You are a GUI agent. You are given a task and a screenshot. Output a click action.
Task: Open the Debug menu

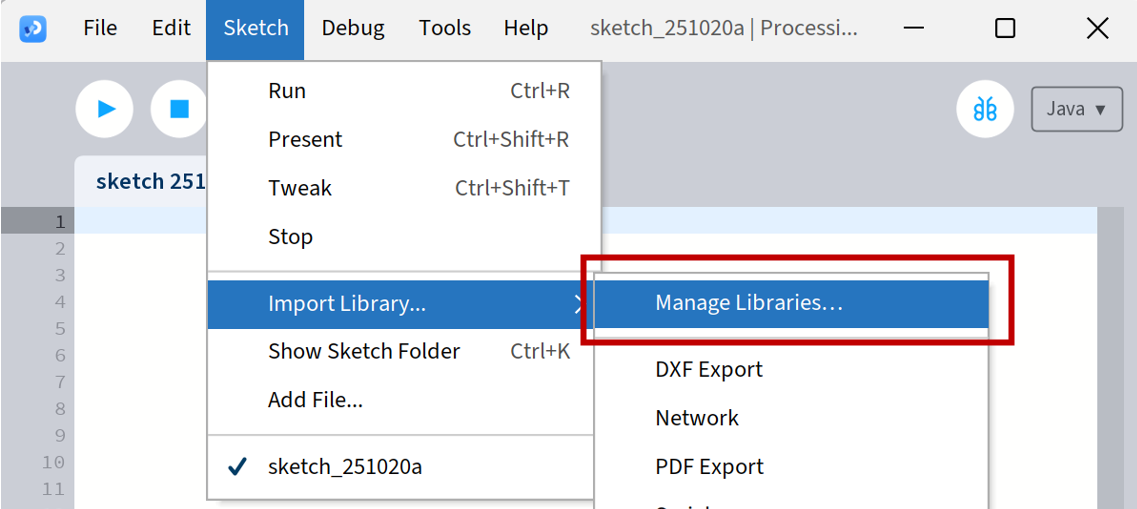(x=353, y=28)
